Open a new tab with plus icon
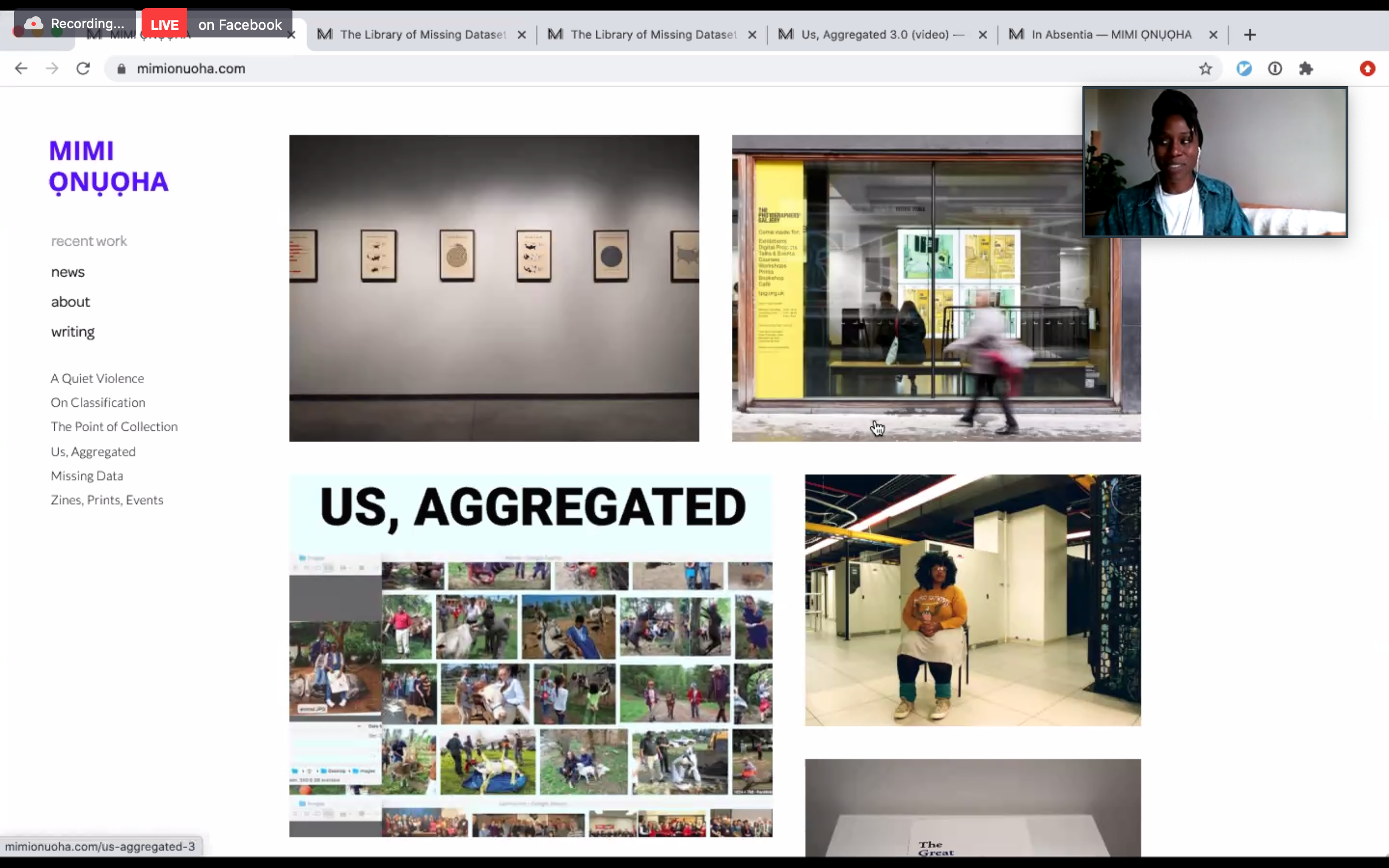 (1250, 34)
